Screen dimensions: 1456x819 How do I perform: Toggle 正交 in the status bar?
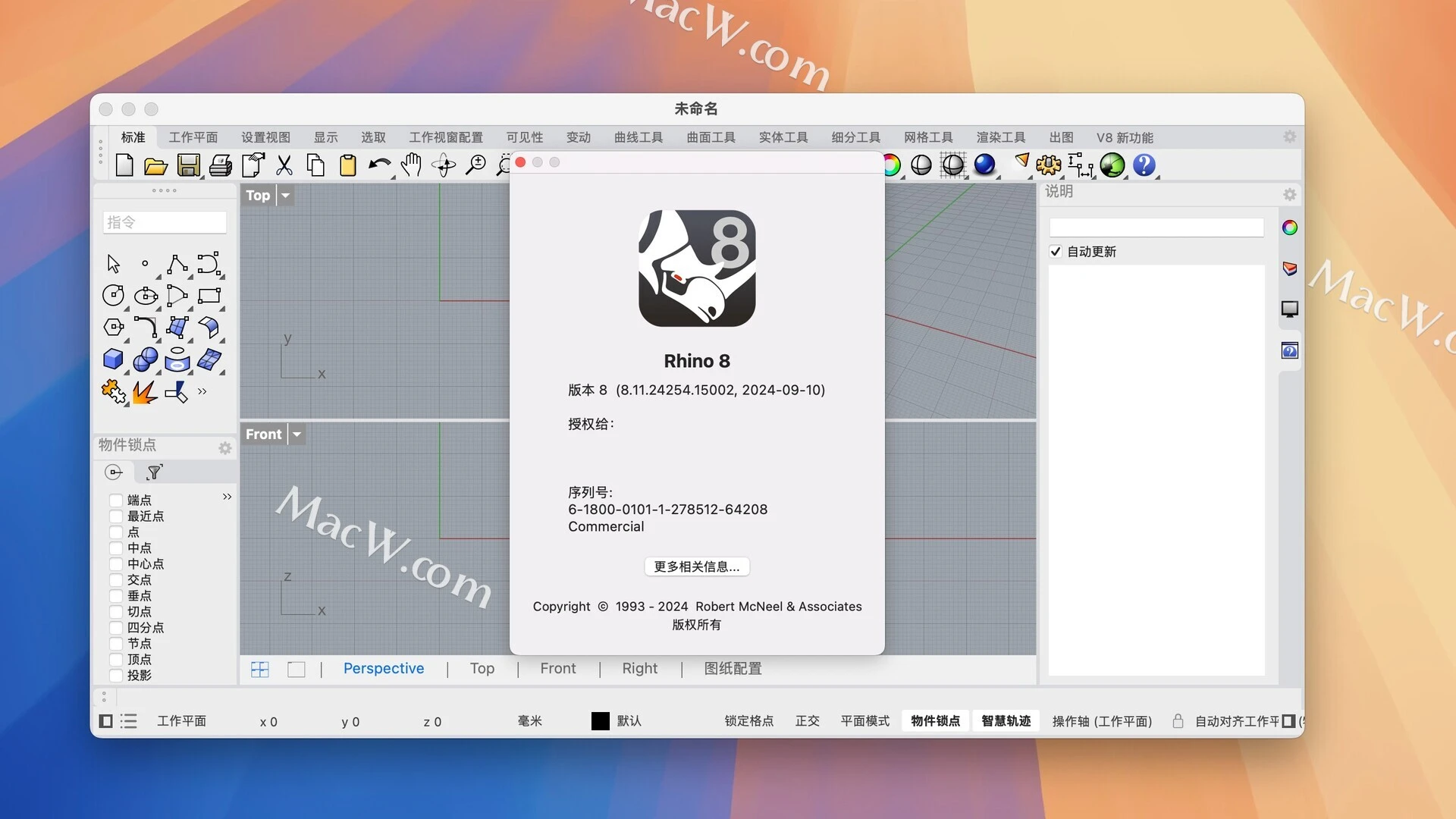coord(808,721)
